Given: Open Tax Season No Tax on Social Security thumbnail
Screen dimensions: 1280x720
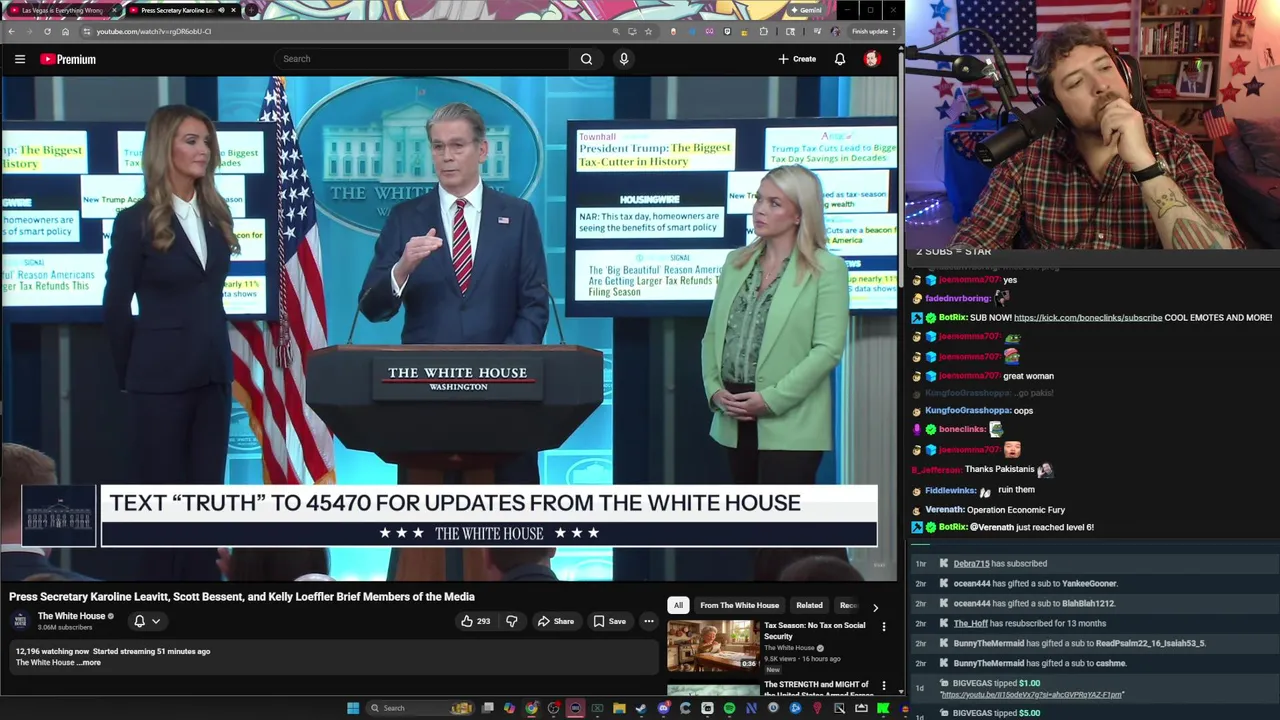Looking at the screenshot, I should (x=713, y=645).
